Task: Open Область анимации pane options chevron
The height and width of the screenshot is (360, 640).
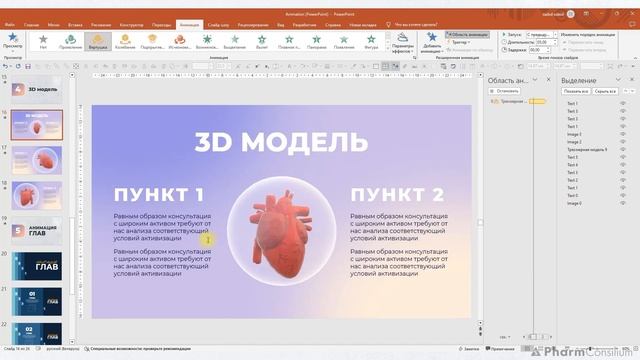Action: click(x=535, y=80)
